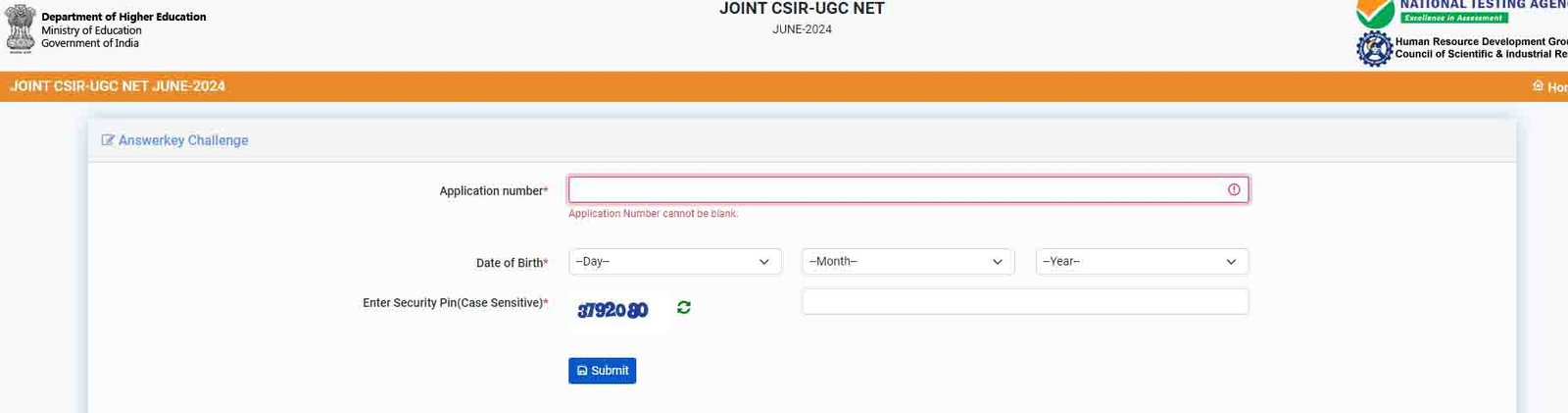Click the Answerkey Challenge panel heading
This screenshot has height=413, width=1568.
(183, 140)
